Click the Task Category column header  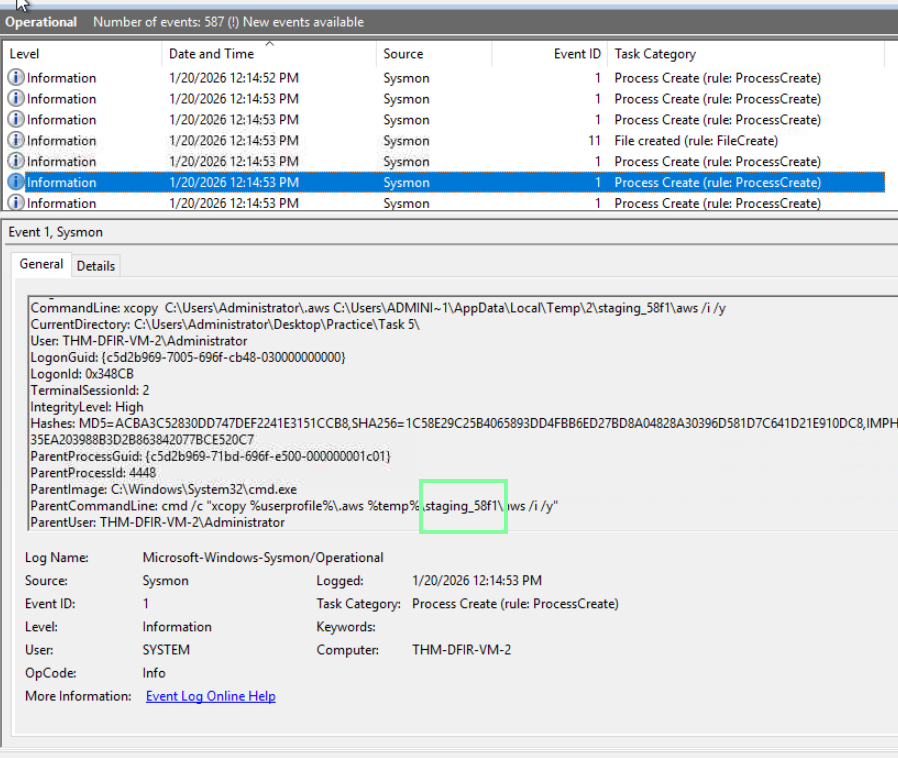[x=655, y=54]
